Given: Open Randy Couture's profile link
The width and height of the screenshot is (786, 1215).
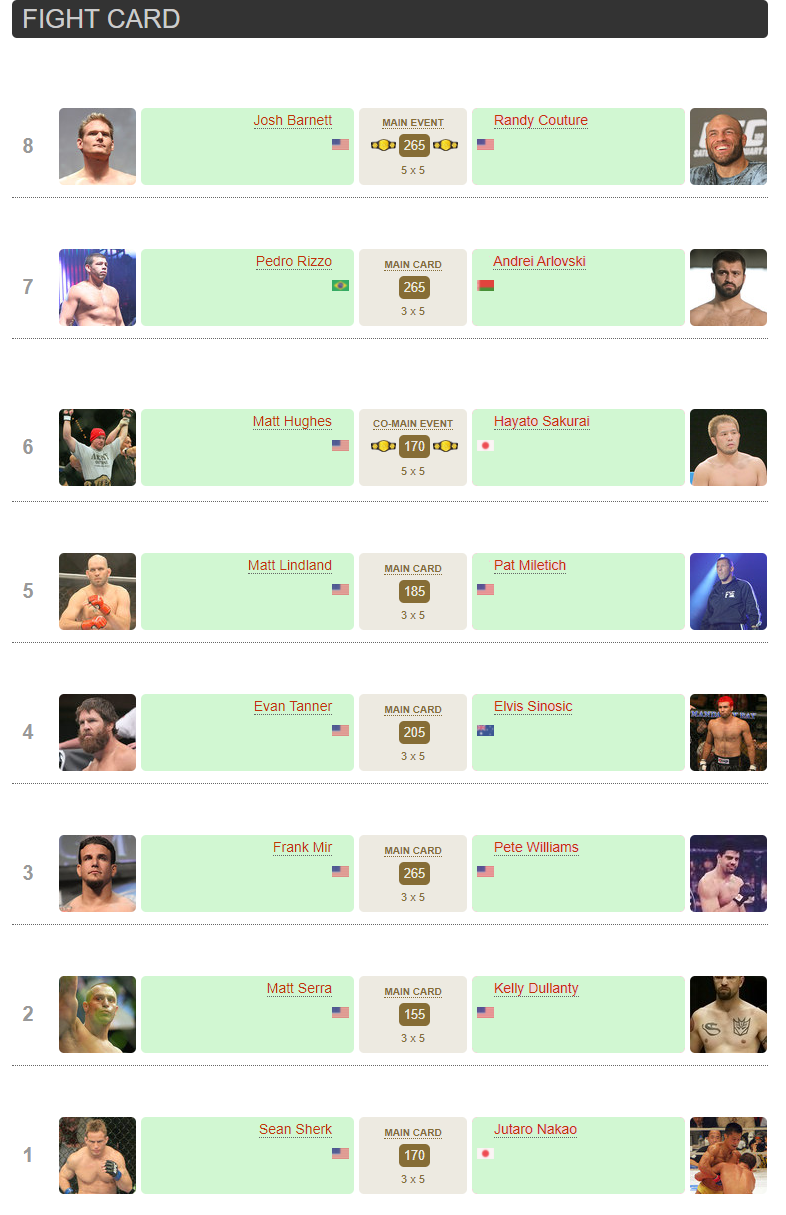Looking at the screenshot, I should pyautogui.click(x=540, y=121).
